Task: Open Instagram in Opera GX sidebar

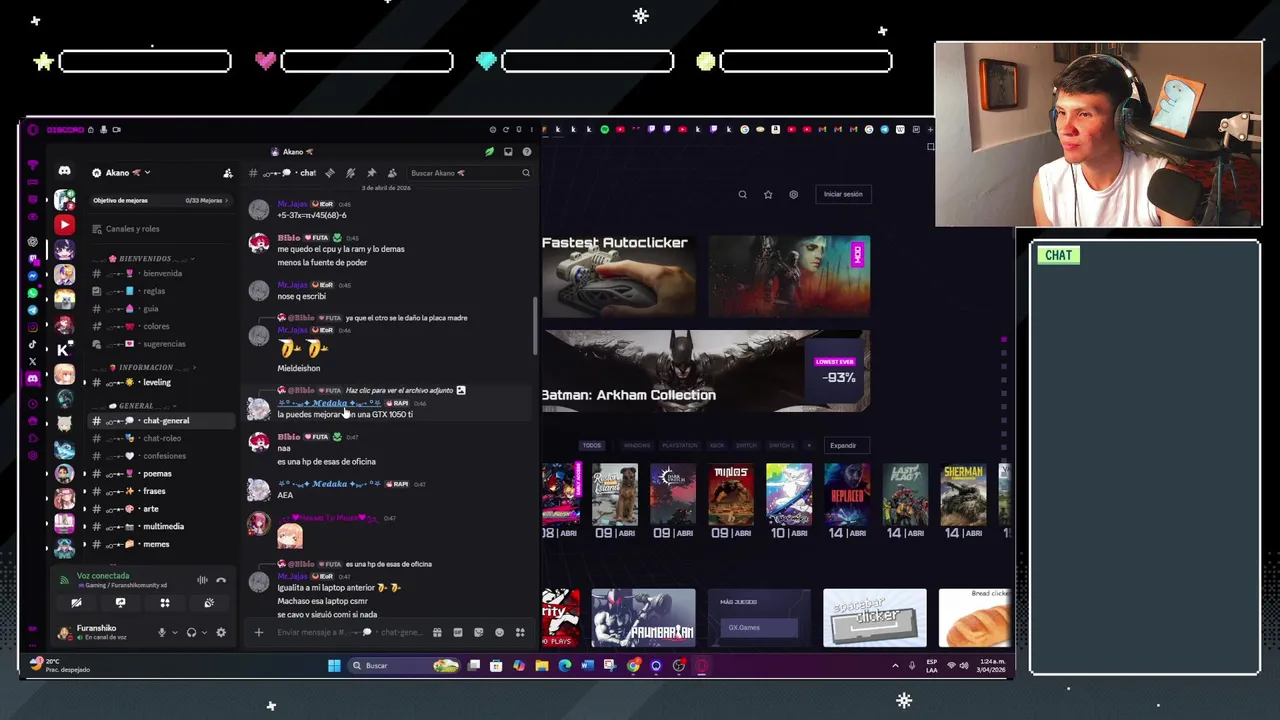Action: (33, 327)
